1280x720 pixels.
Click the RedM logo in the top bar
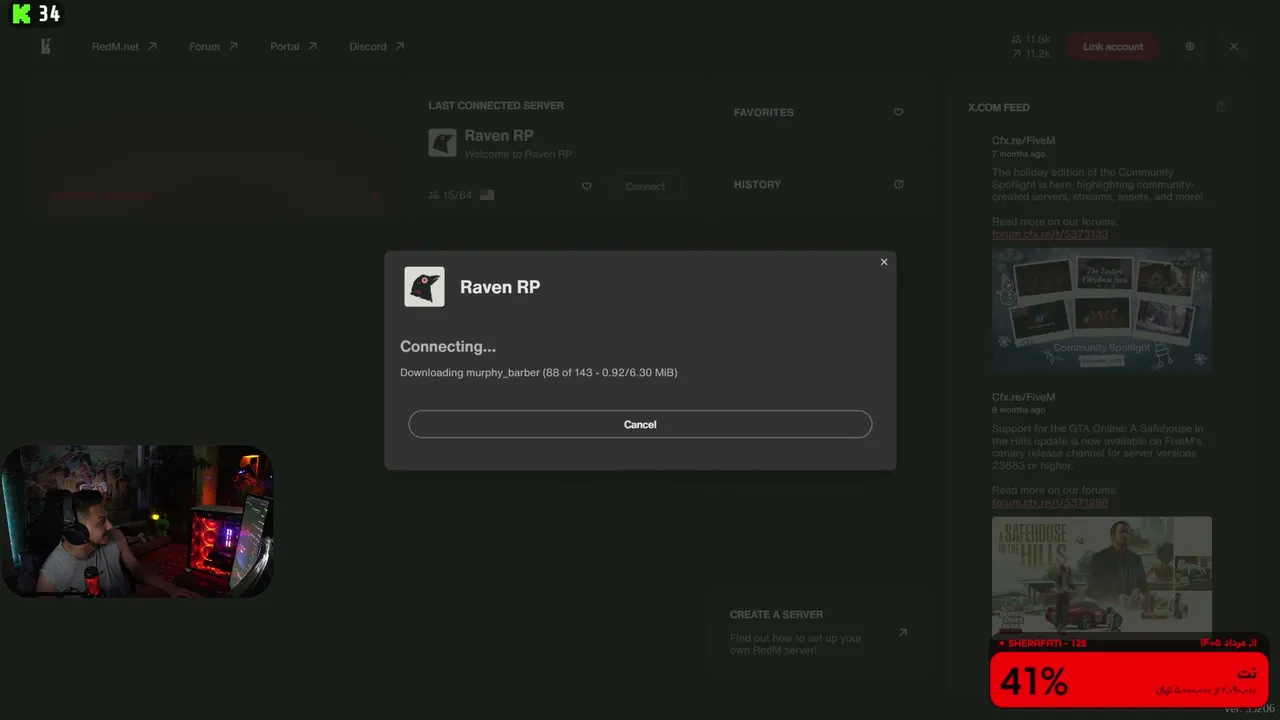(x=45, y=46)
